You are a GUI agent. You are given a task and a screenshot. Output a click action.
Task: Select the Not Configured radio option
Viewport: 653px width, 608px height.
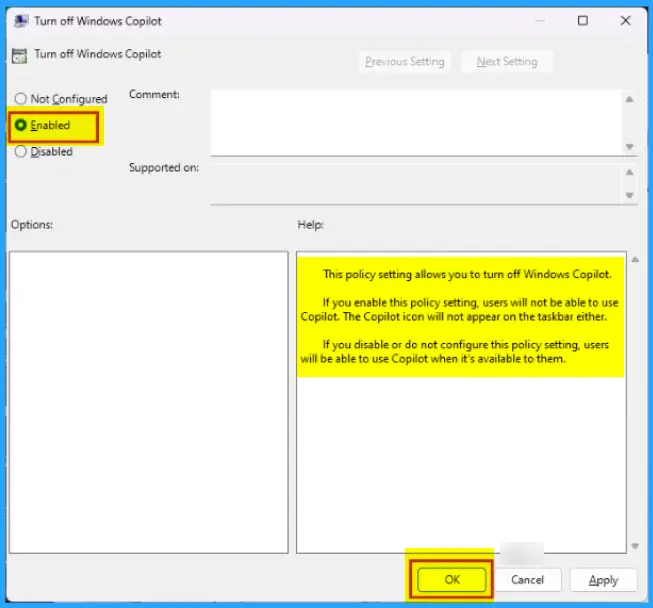coord(61,99)
